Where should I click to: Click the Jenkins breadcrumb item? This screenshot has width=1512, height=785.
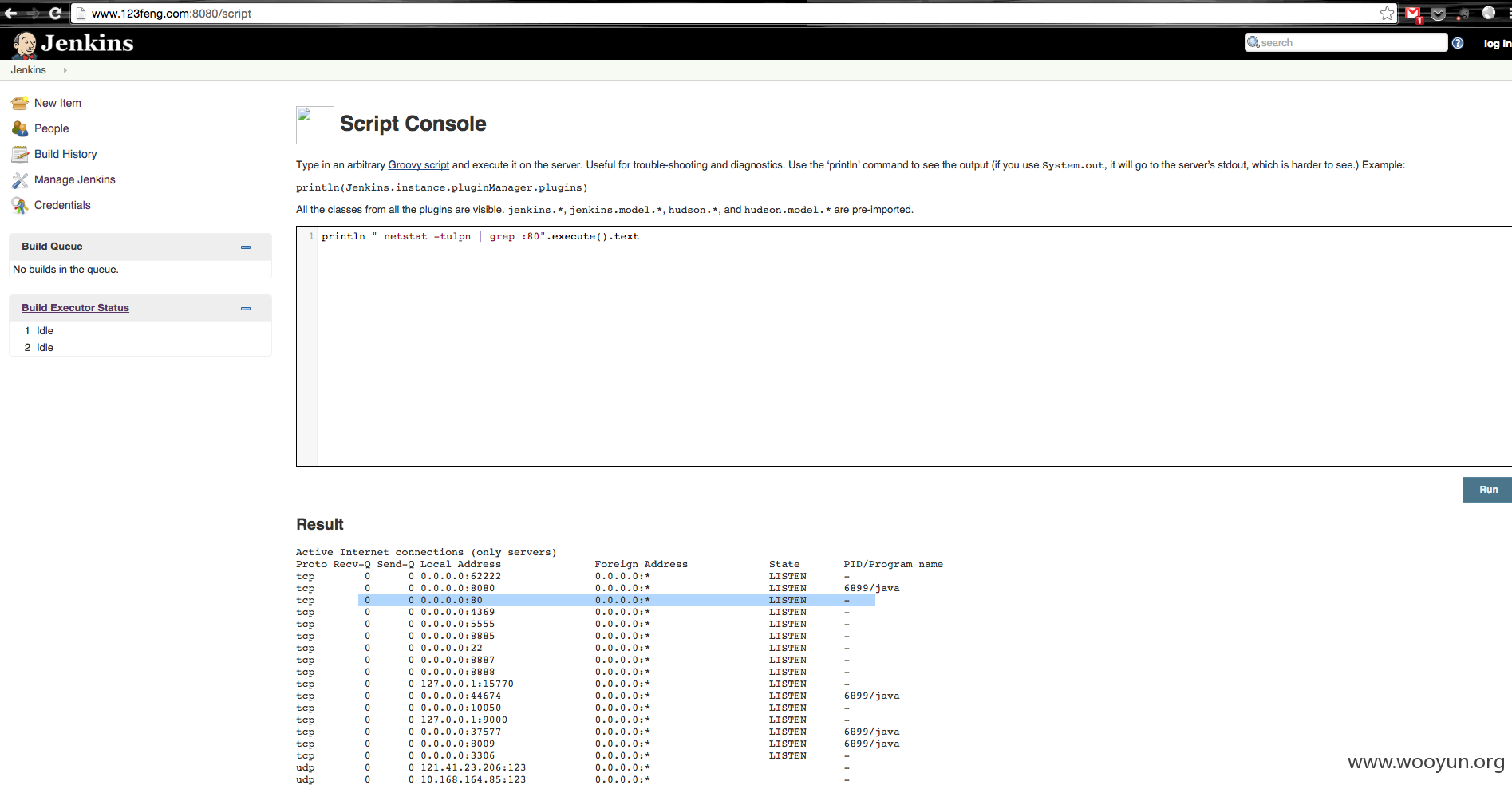(x=29, y=70)
